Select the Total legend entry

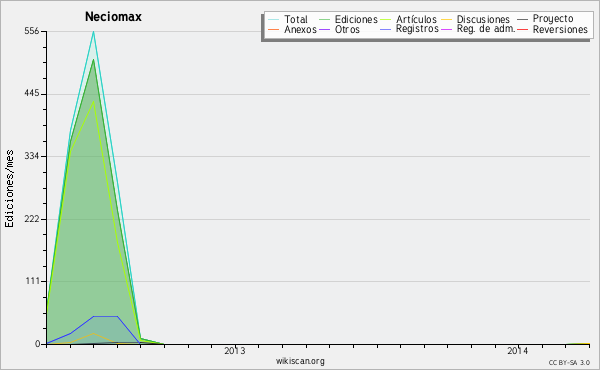coord(296,19)
